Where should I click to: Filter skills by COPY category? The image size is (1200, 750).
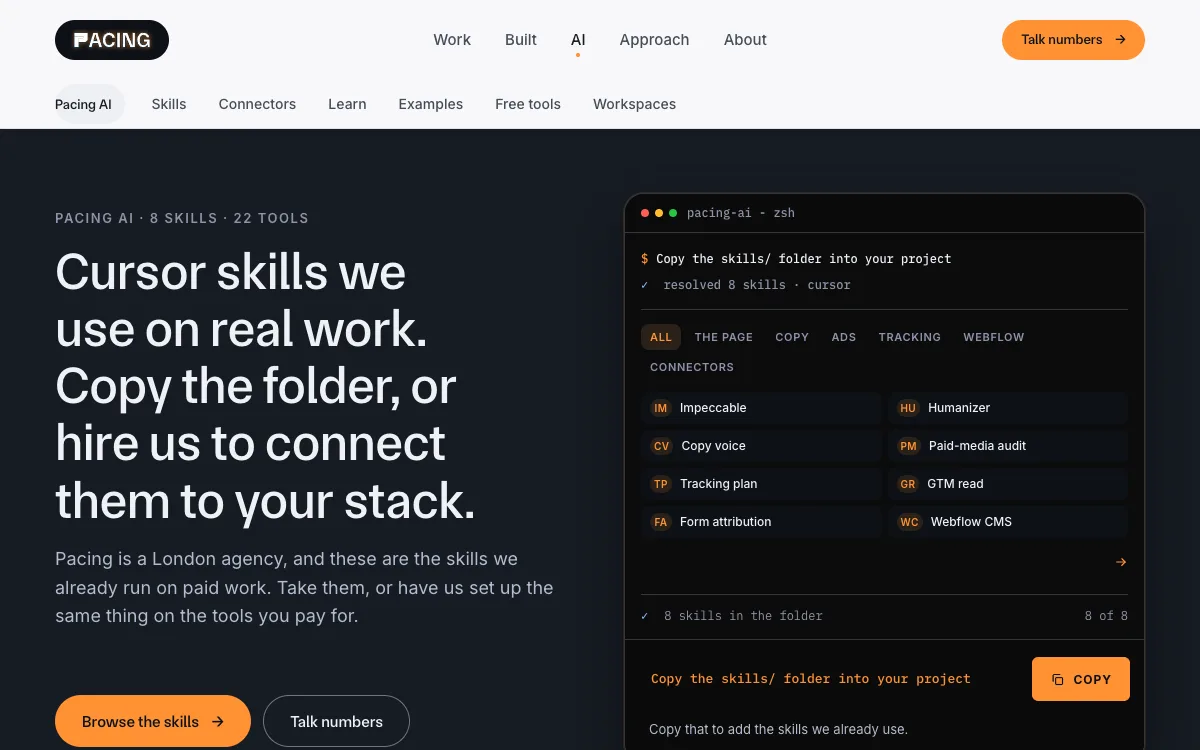coord(792,337)
